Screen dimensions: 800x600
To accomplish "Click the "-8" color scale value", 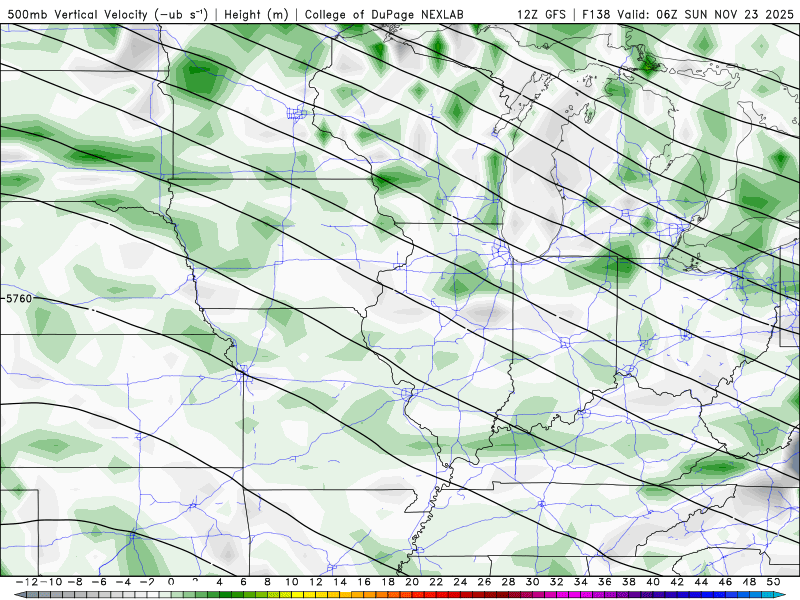I will click(x=74, y=582).
